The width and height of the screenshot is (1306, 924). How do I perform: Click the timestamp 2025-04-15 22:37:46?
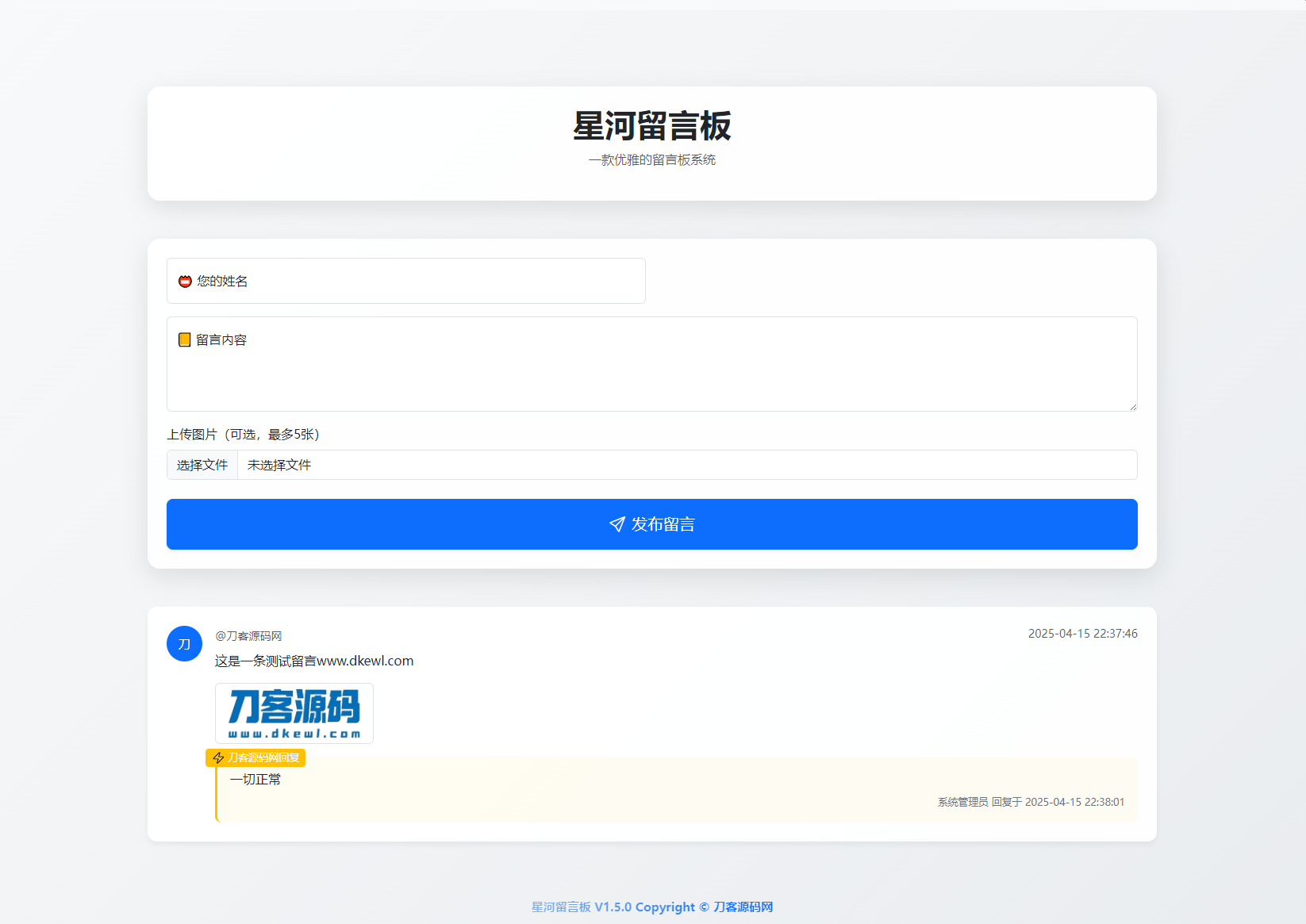(x=1082, y=634)
